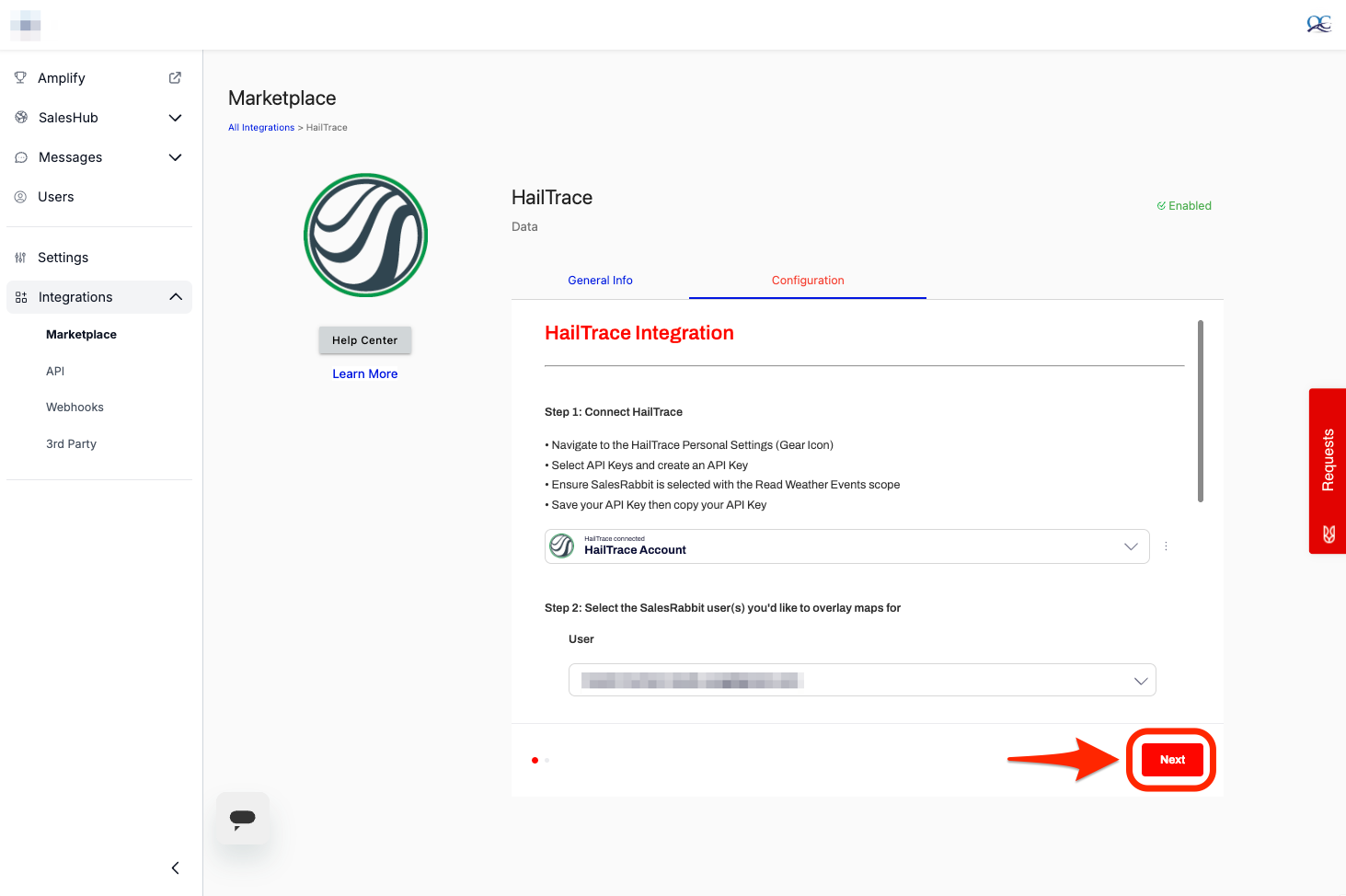Collapse the sidebar with the left arrow
The width and height of the screenshot is (1346, 896).
[175, 868]
